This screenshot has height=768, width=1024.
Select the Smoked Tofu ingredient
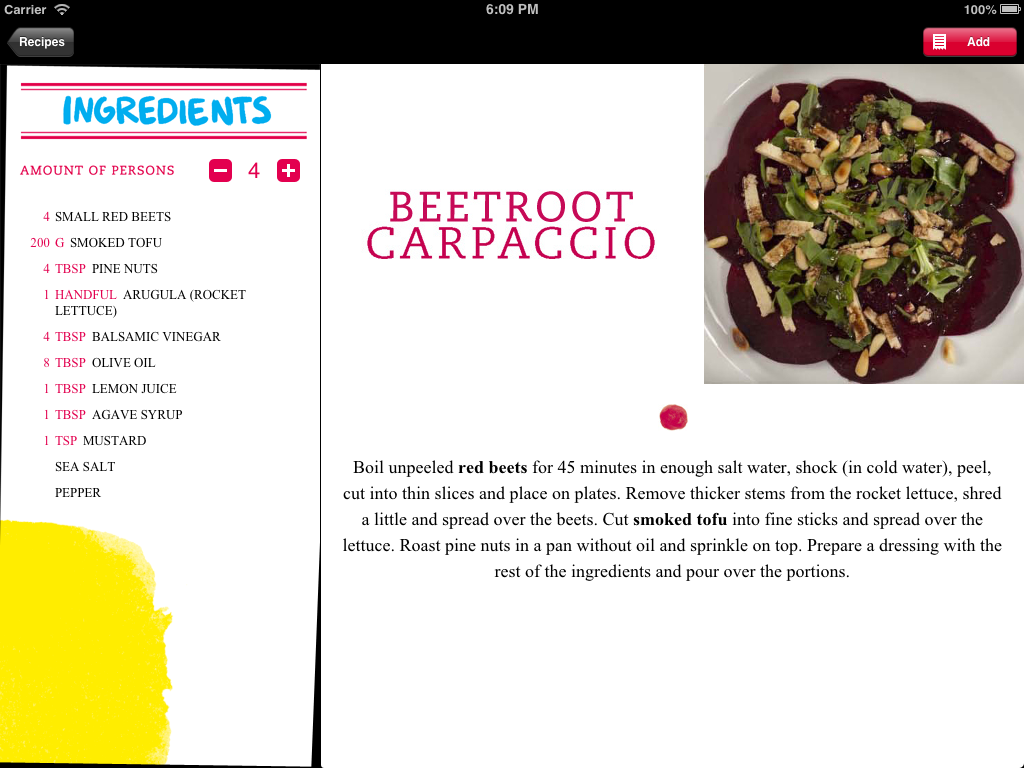96,242
